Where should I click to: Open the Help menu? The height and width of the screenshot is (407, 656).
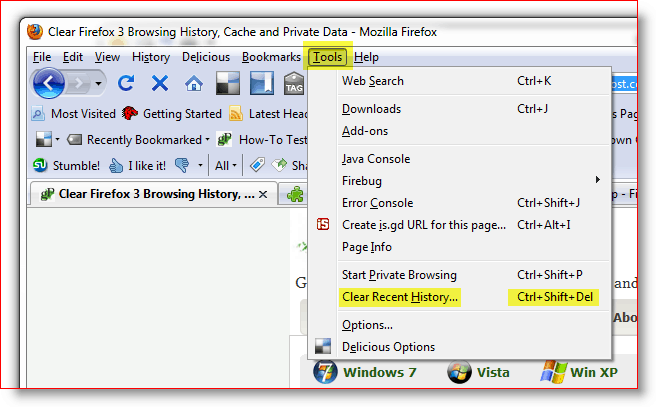pos(366,57)
